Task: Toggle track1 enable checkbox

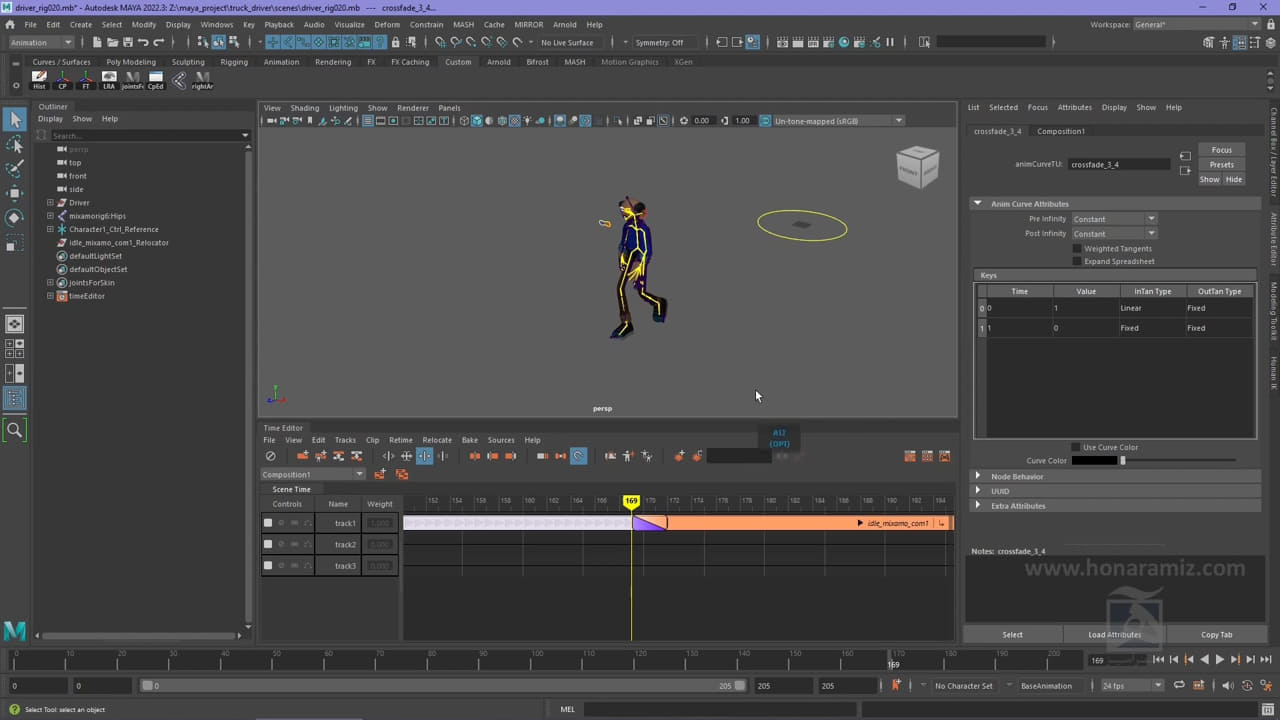Action: coord(268,523)
